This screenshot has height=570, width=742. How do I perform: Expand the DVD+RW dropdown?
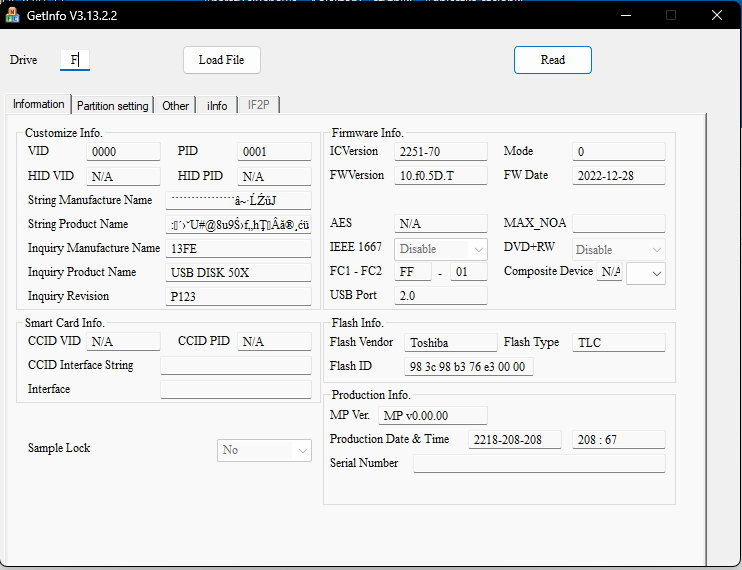619,250
